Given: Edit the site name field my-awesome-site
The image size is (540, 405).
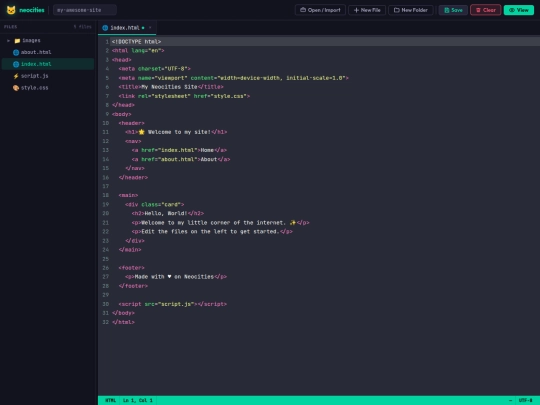Looking at the screenshot, I should coord(85,10).
